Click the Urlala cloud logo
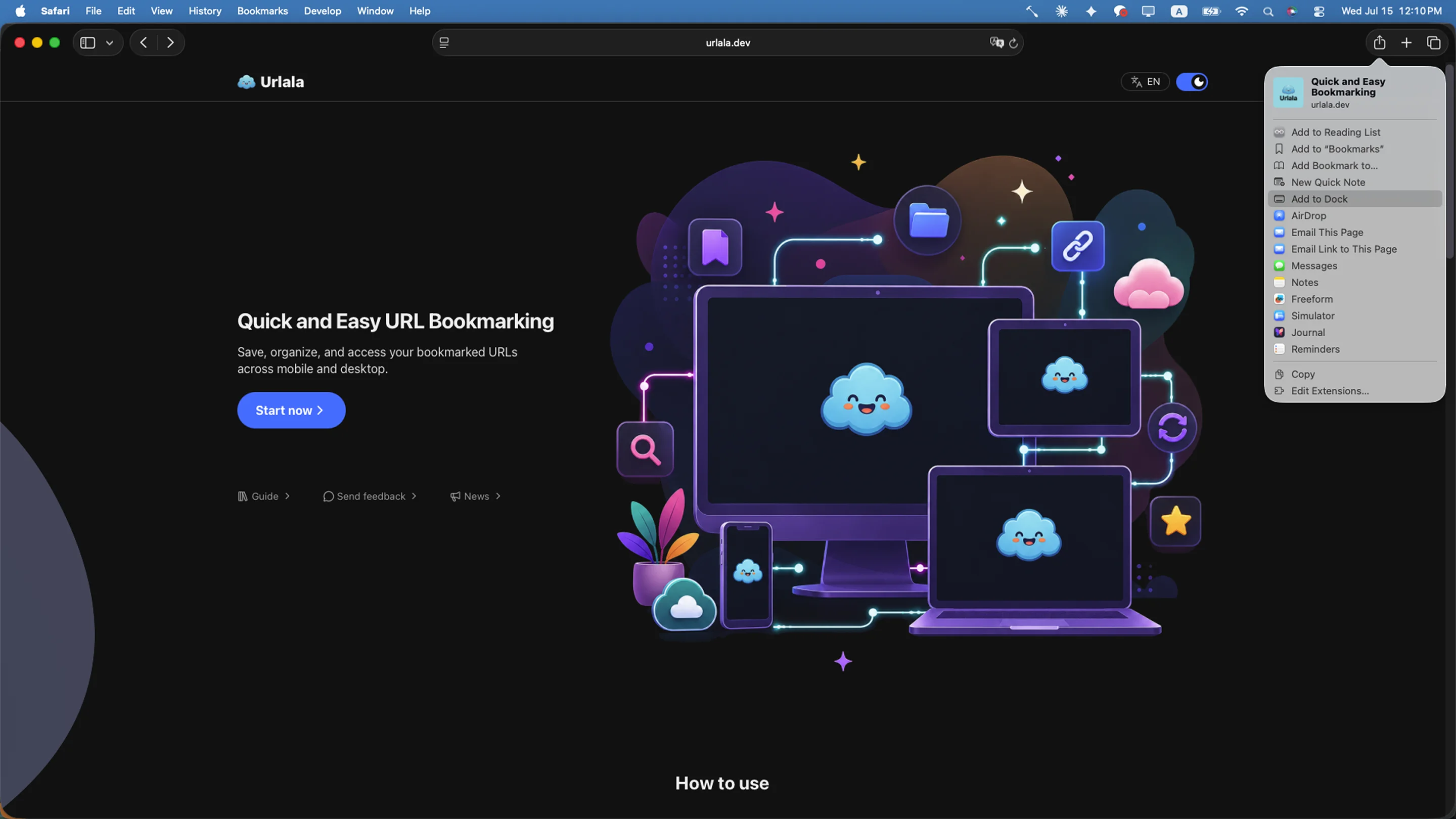 pyautogui.click(x=246, y=82)
